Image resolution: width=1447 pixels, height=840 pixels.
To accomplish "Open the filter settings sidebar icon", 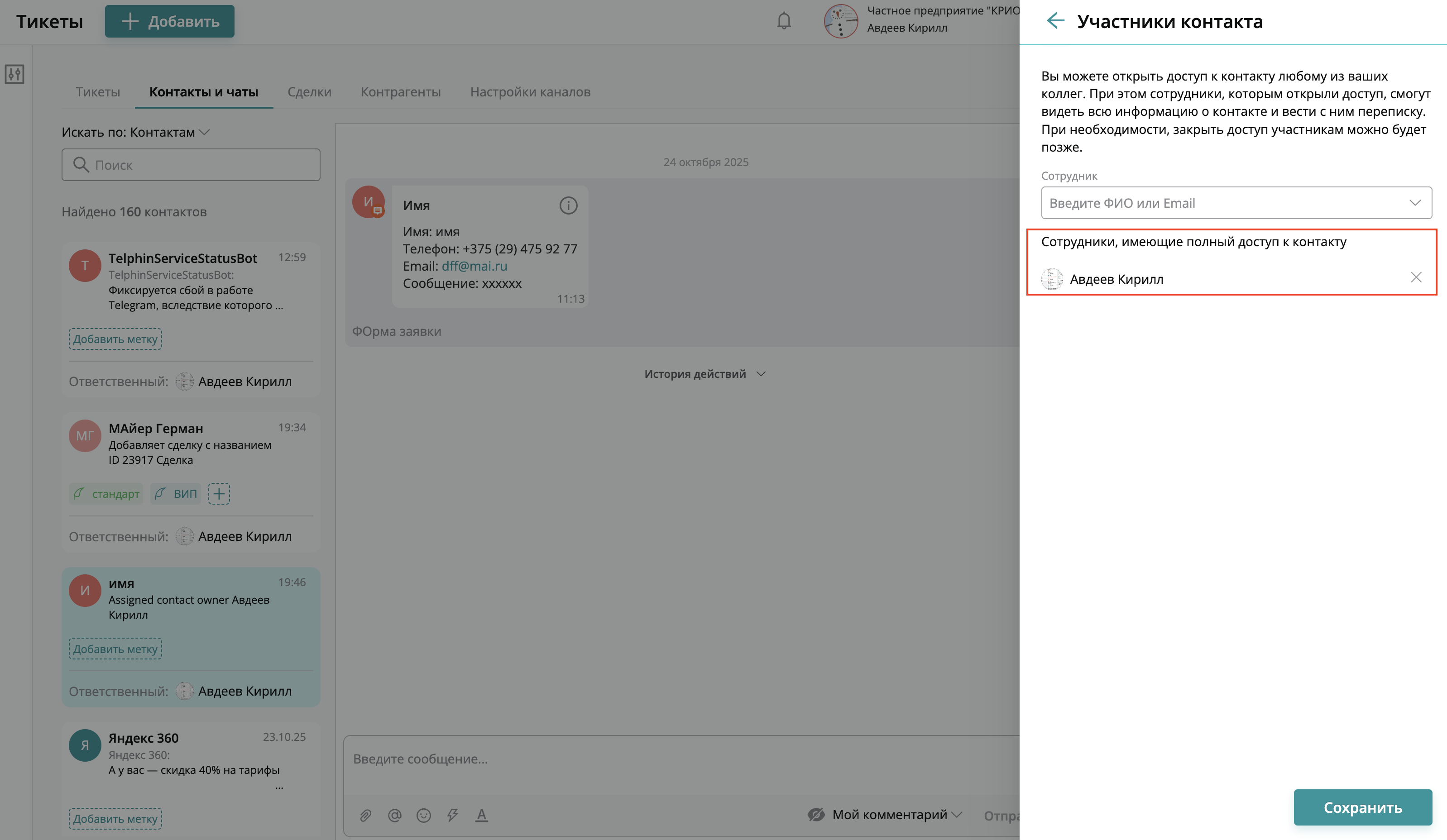I will coord(14,74).
